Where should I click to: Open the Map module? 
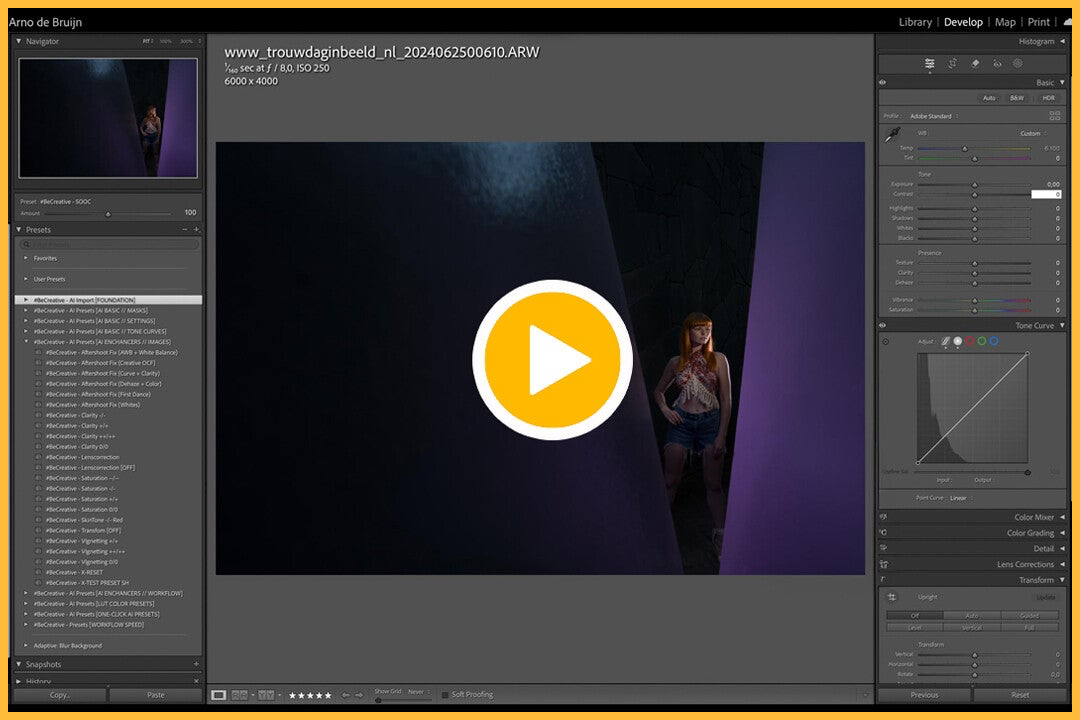pyautogui.click(x=1005, y=22)
